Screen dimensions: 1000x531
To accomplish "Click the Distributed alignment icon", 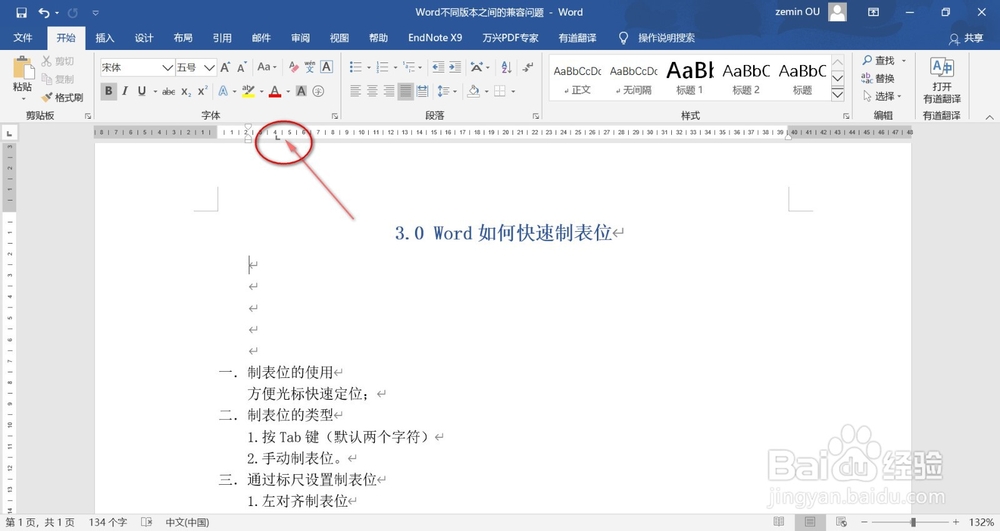I will click(422, 92).
